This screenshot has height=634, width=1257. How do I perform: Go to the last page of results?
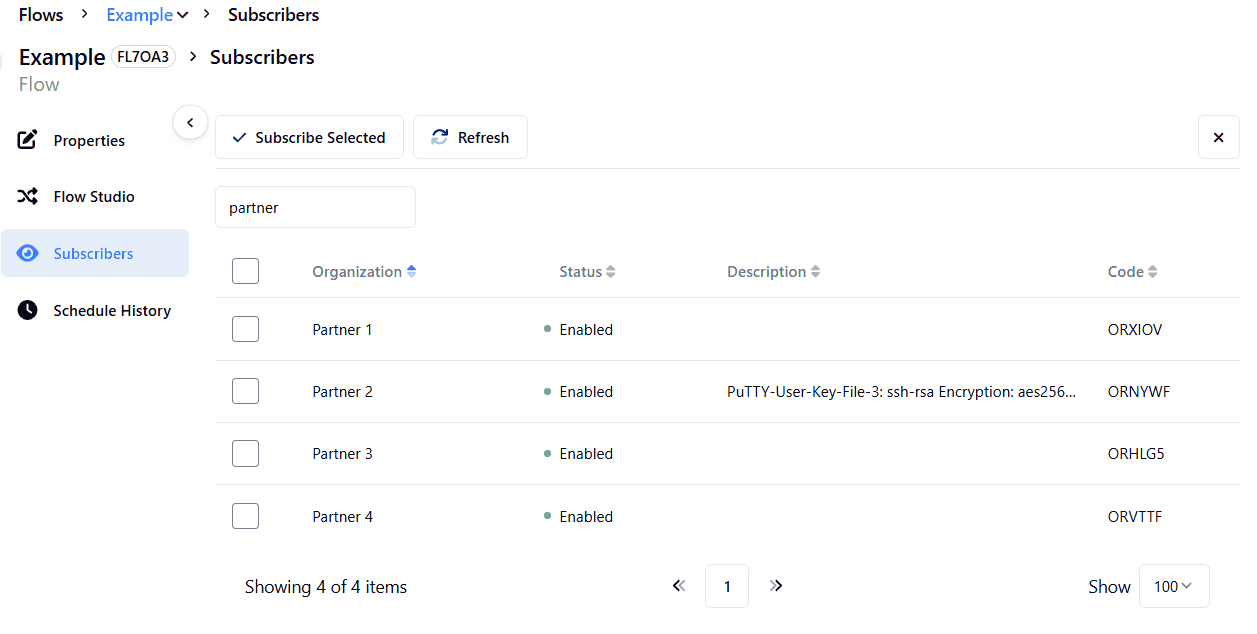(x=776, y=586)
